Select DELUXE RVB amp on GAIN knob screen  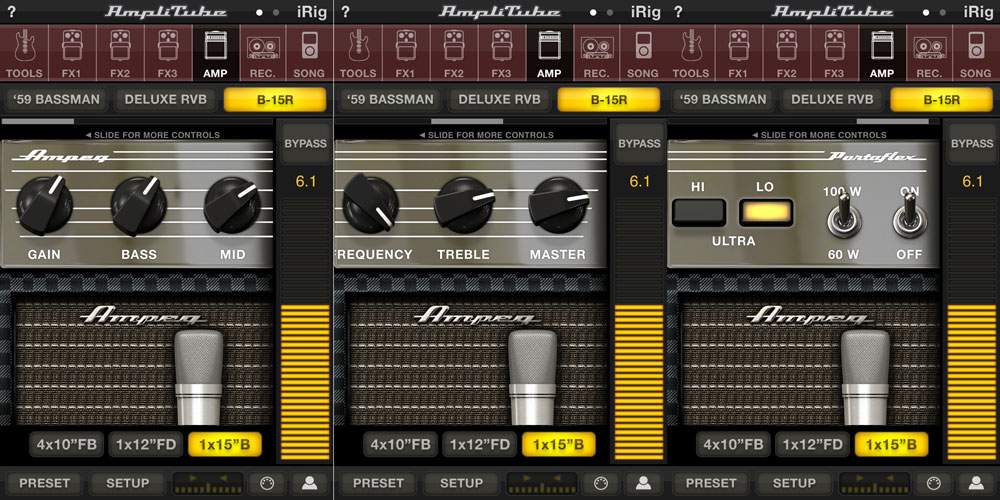165,99
